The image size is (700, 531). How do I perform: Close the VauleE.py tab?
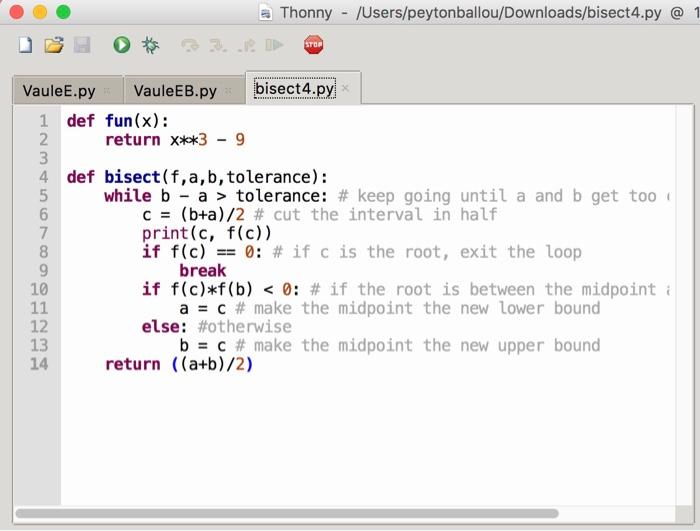coord(107,91)
